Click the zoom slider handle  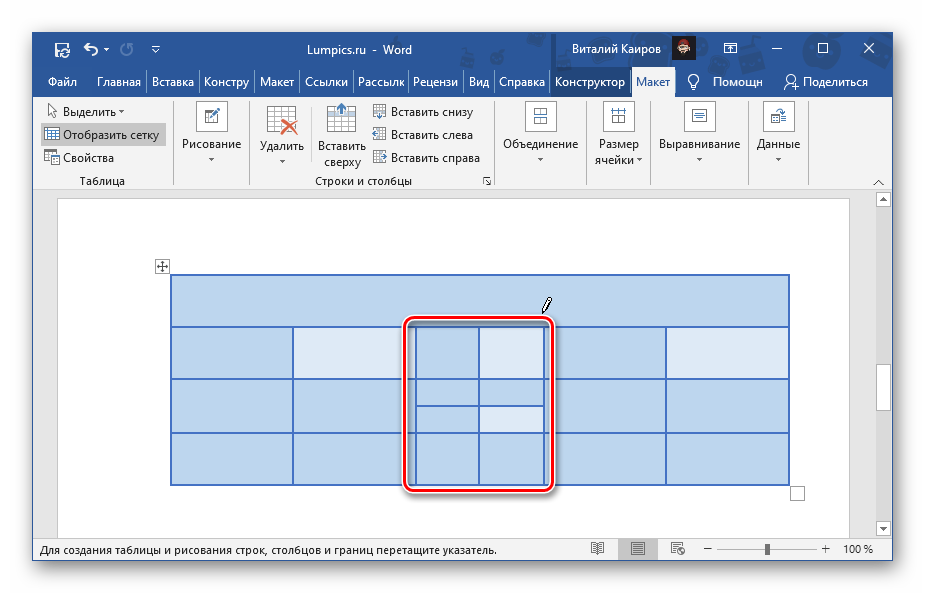click(x=767, y=549)
